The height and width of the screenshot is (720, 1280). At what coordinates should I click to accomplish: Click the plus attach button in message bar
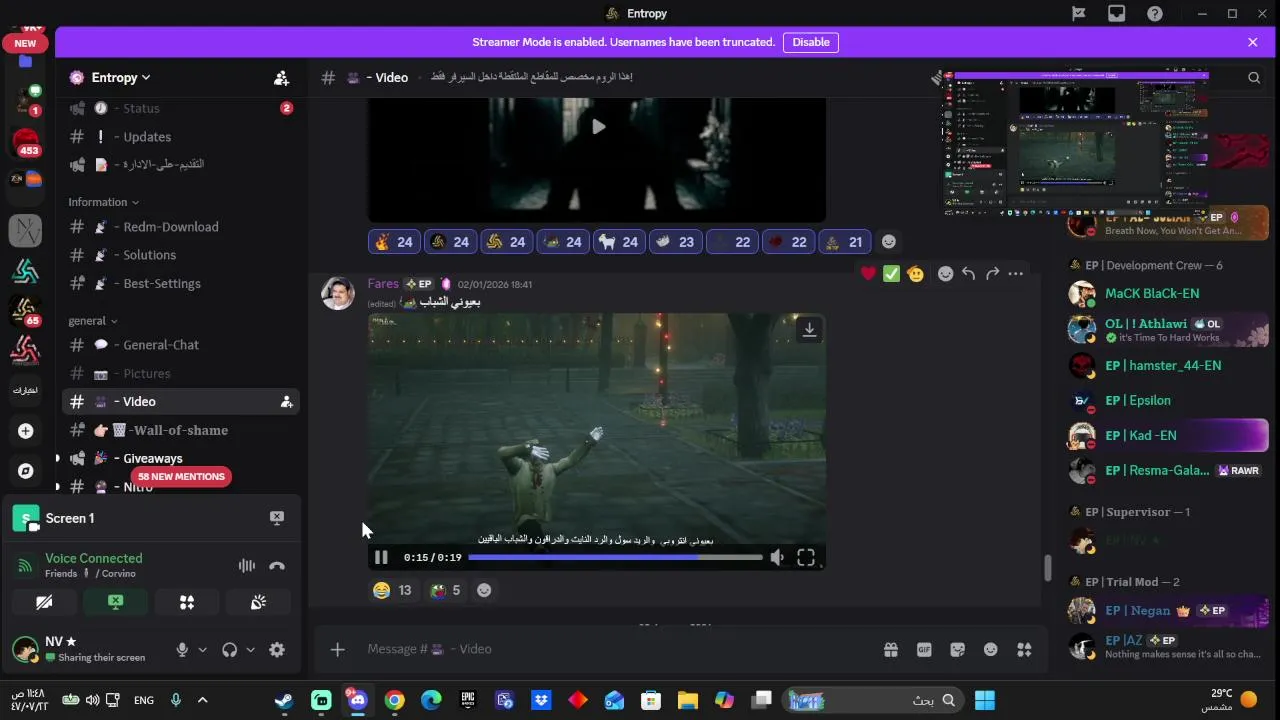click(x=338, y=650)
